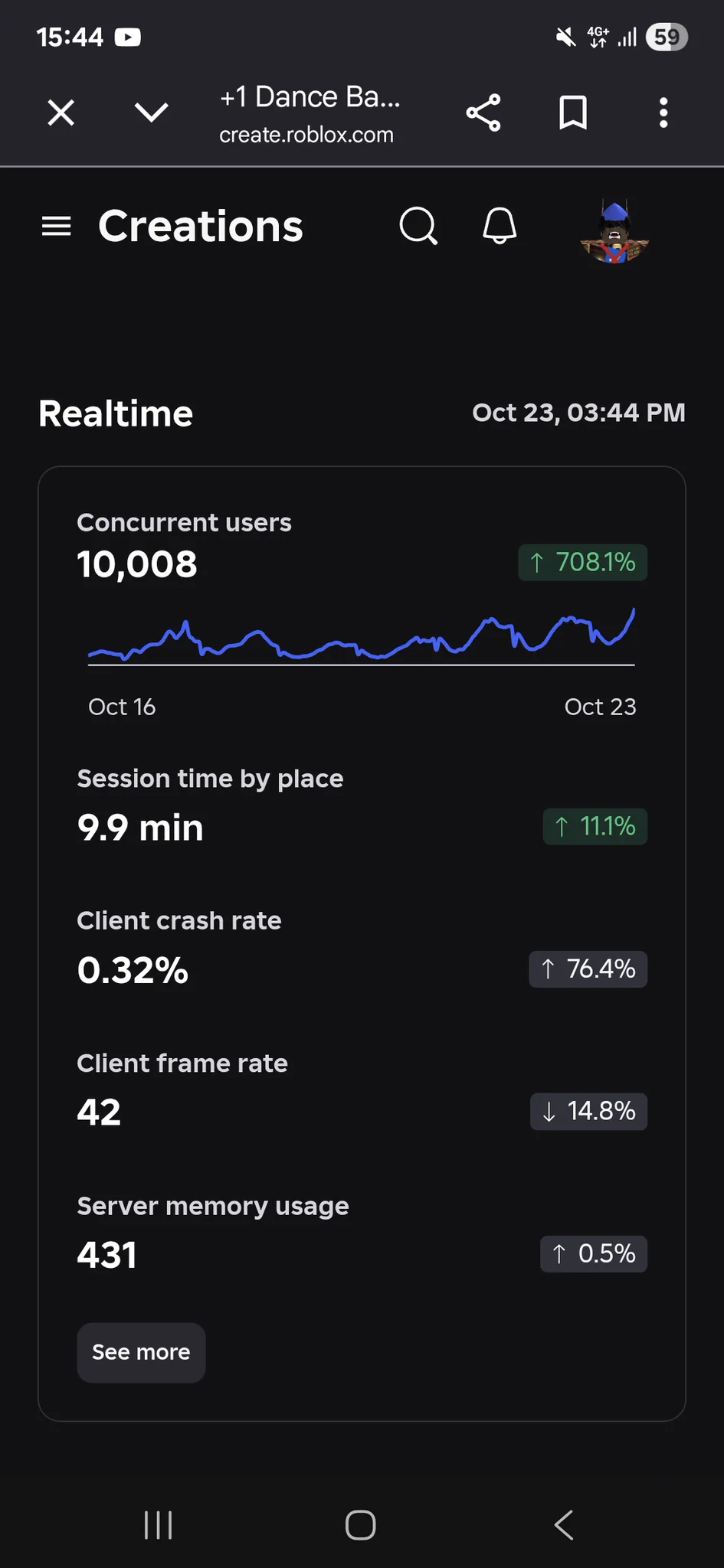Tap the muted sound status icon
The image size is (724, 1568).
(565, 37)
